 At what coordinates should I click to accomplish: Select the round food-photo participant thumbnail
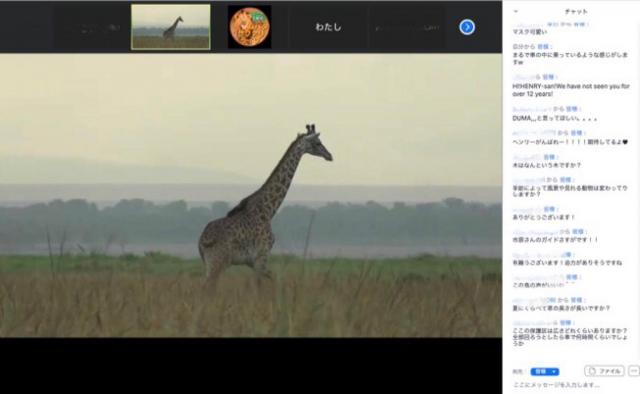point(249,27)
